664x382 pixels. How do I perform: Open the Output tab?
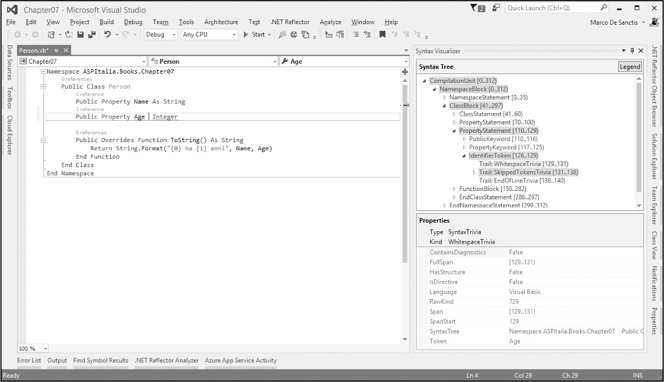point(57,360)
